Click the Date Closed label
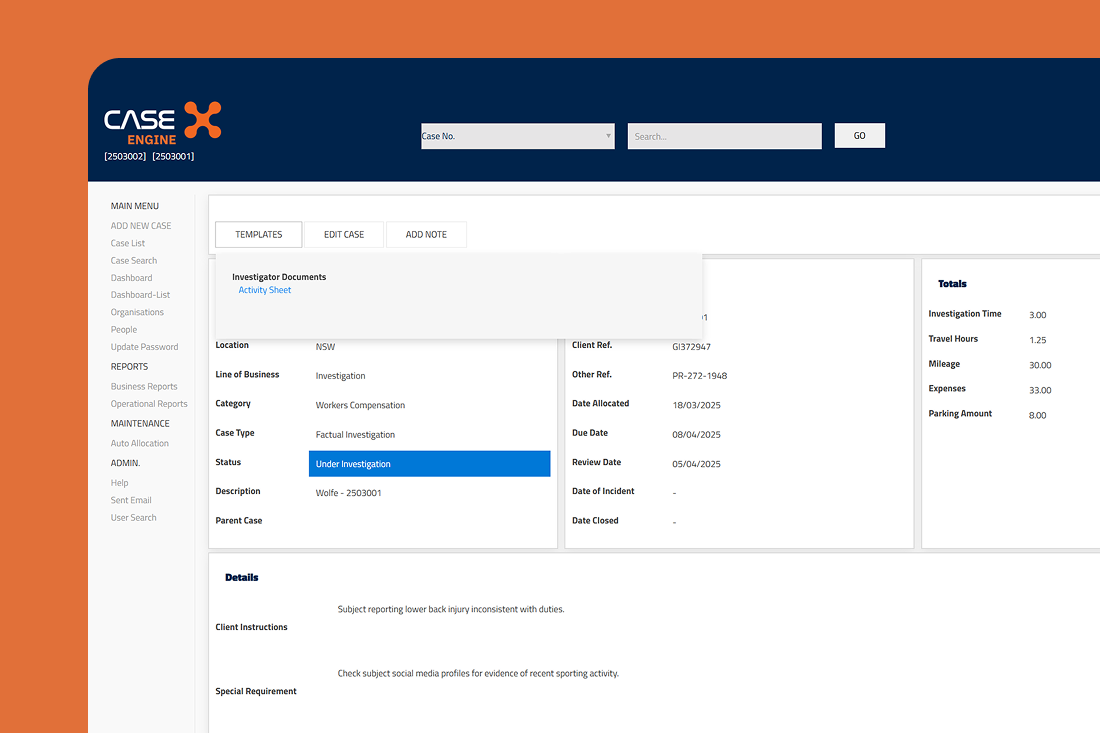 point(595,520)
